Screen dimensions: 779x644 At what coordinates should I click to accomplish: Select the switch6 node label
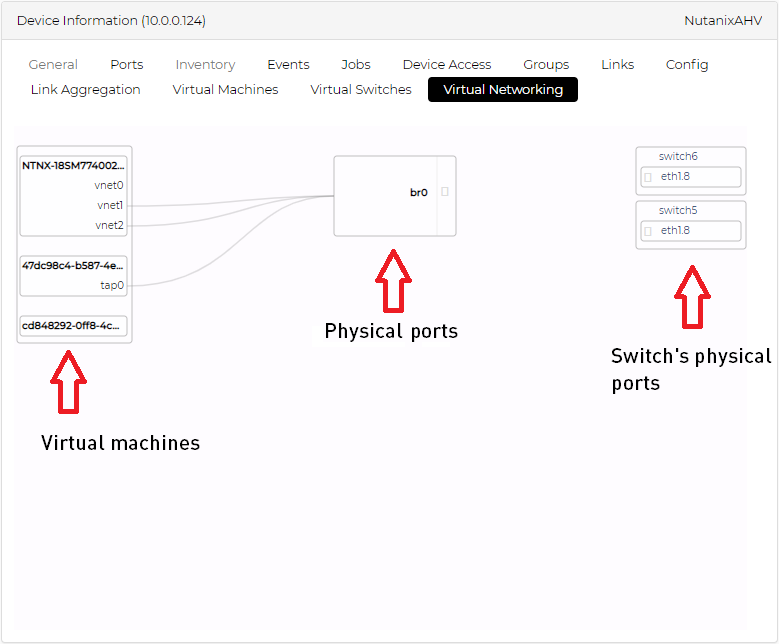(678, 156)
